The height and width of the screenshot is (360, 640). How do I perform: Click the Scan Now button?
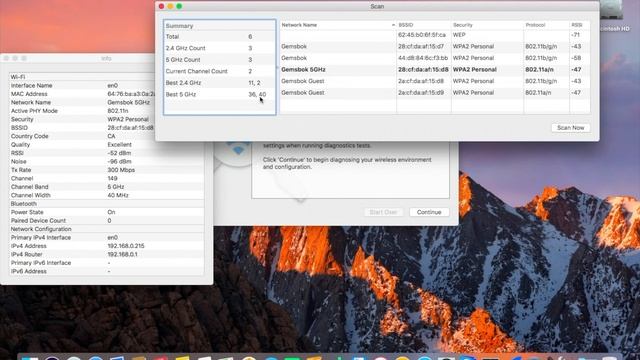[570, 128]
